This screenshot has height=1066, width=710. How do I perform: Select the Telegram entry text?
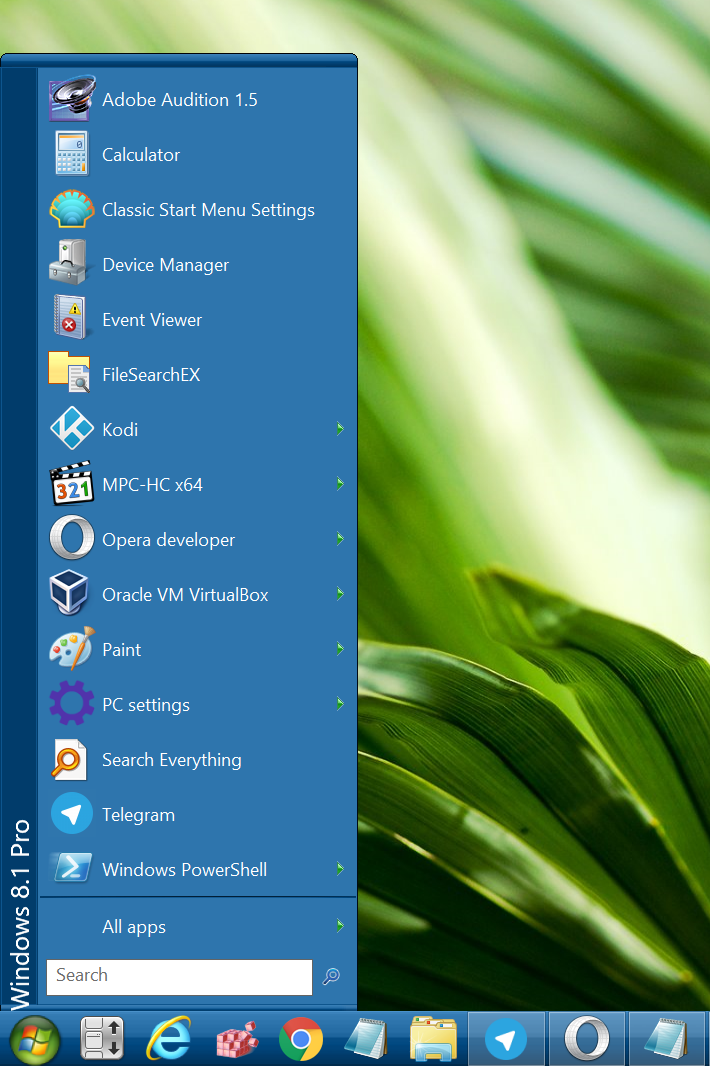(x=138, y=815)
